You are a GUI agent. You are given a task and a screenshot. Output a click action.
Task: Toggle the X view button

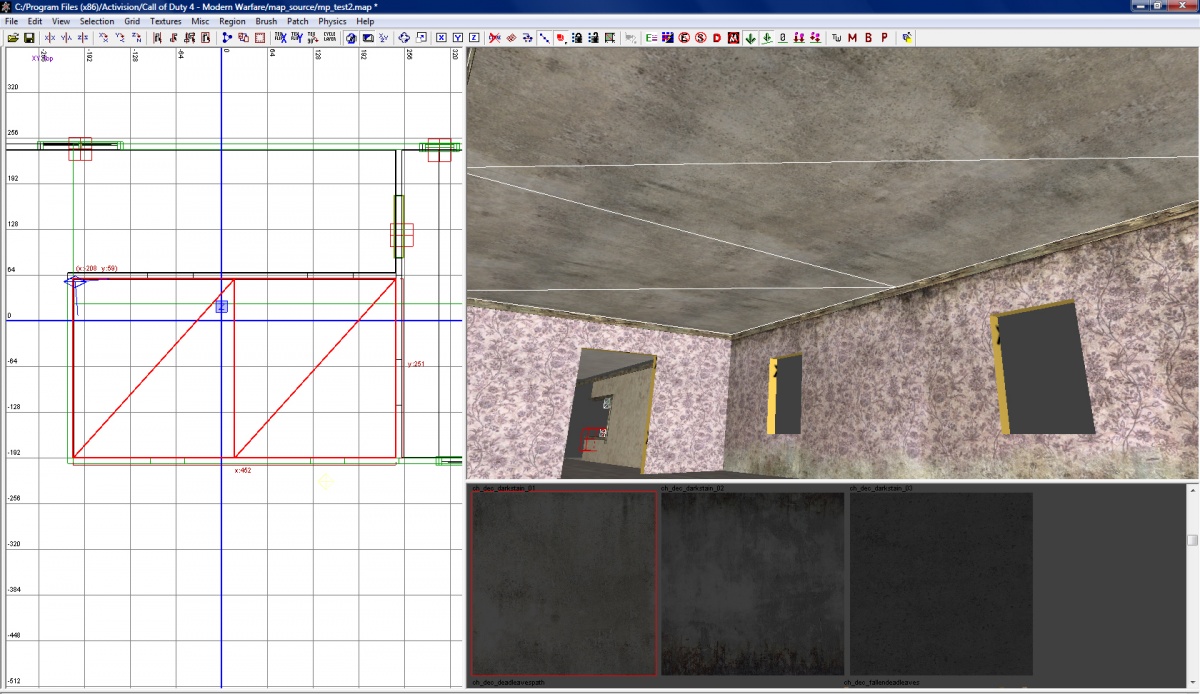(x=441, y=38)
